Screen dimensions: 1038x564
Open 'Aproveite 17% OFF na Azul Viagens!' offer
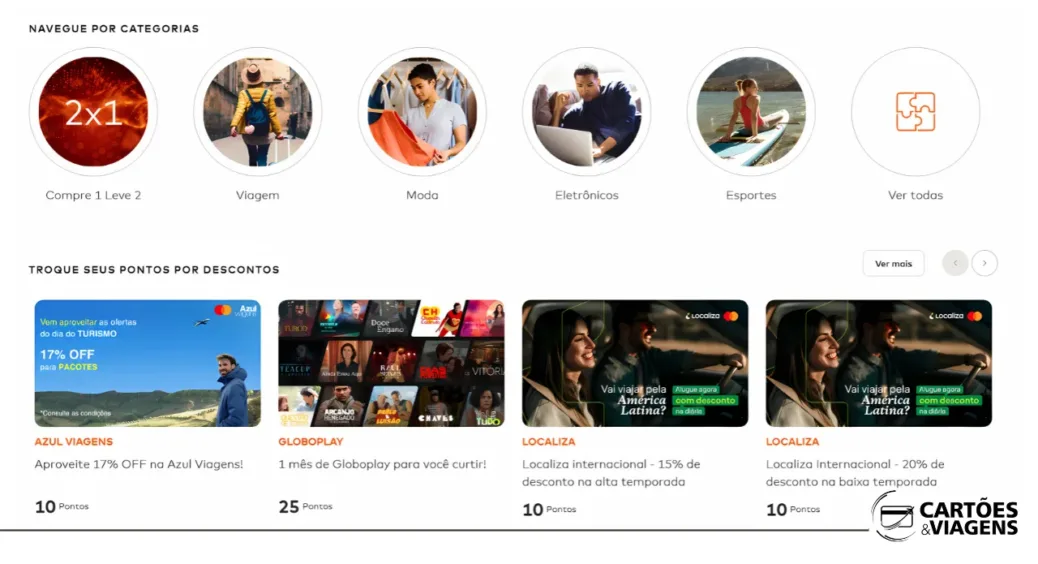point(139,464)
